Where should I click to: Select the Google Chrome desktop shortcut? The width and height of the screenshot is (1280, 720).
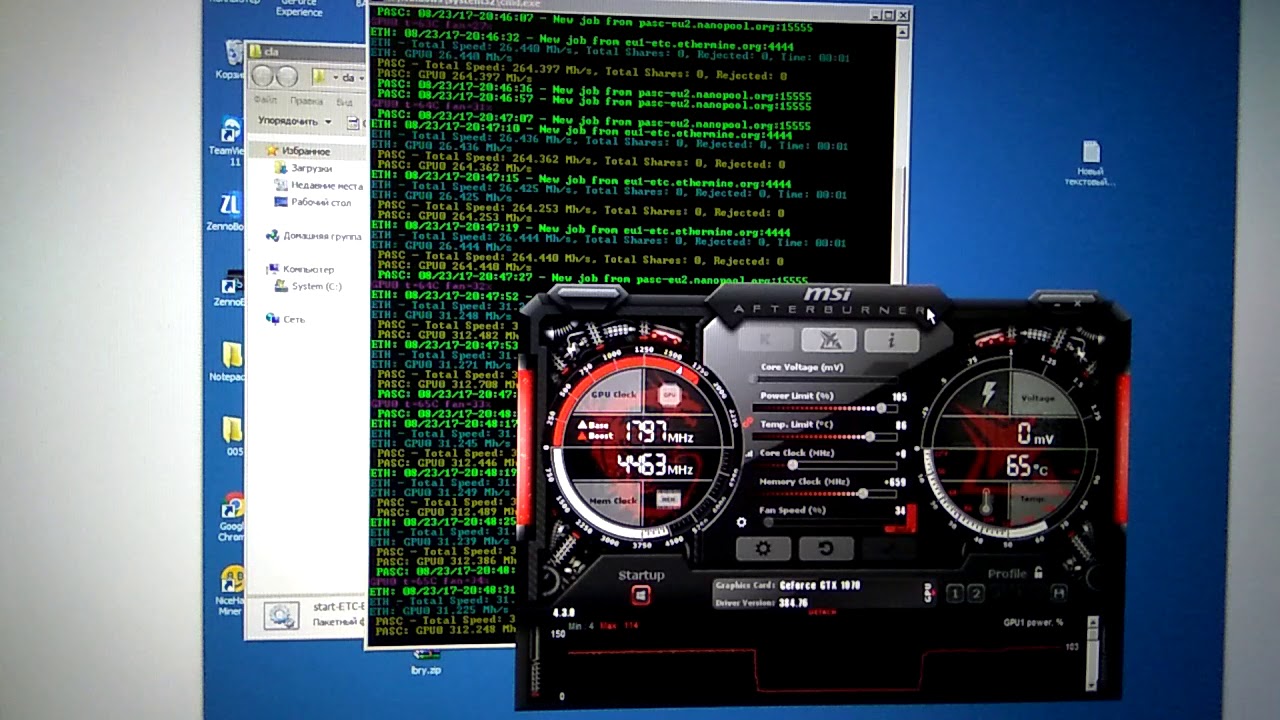point(231,516)
